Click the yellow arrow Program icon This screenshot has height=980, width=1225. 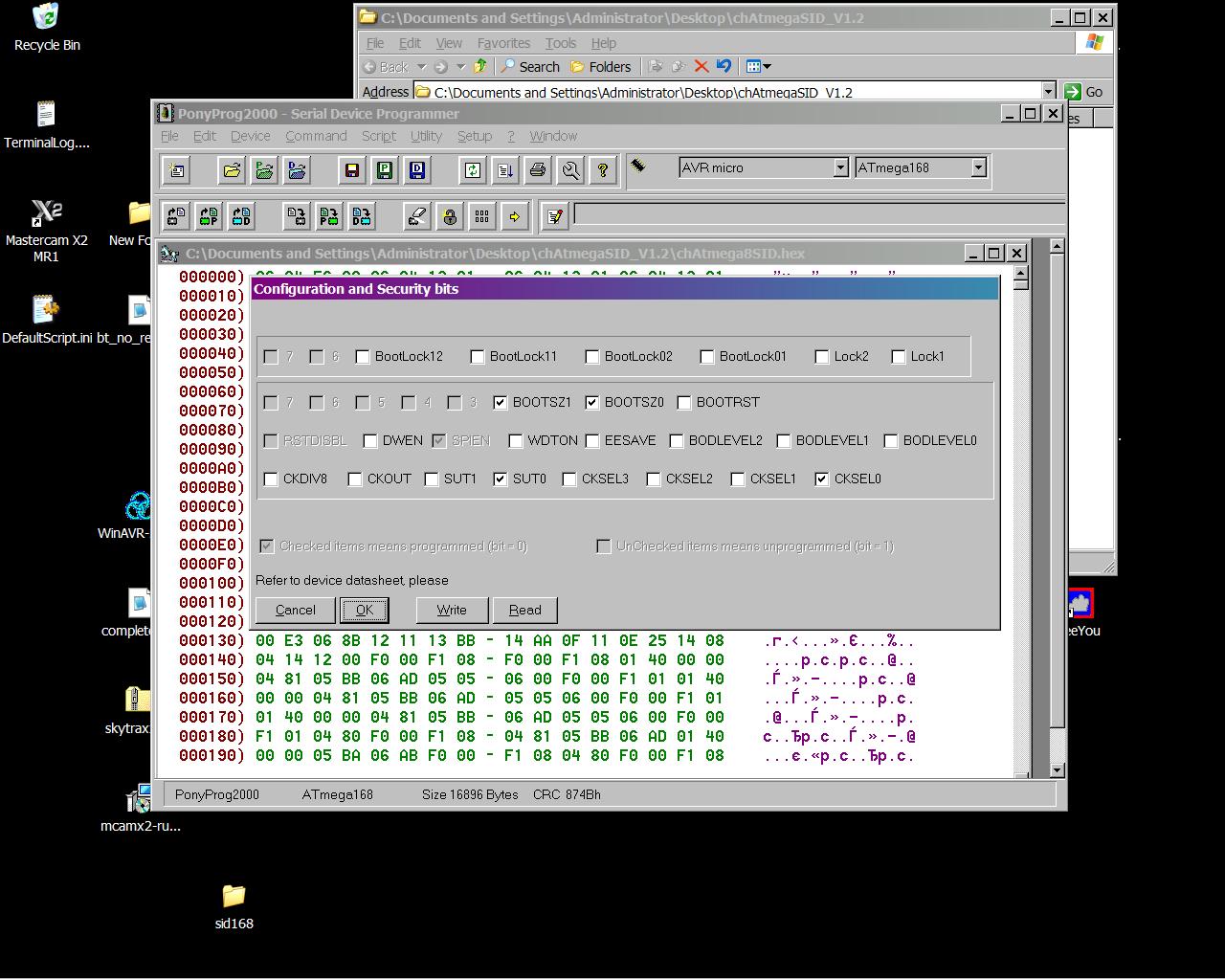[x=514, y=216]
